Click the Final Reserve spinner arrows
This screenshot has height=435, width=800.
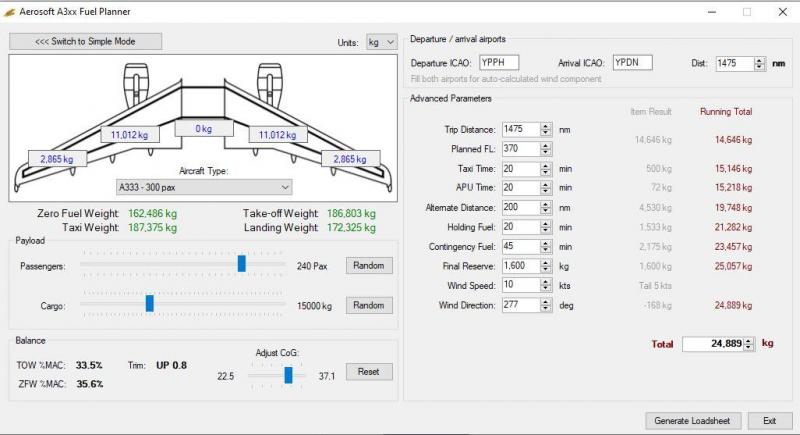[546, 266]
